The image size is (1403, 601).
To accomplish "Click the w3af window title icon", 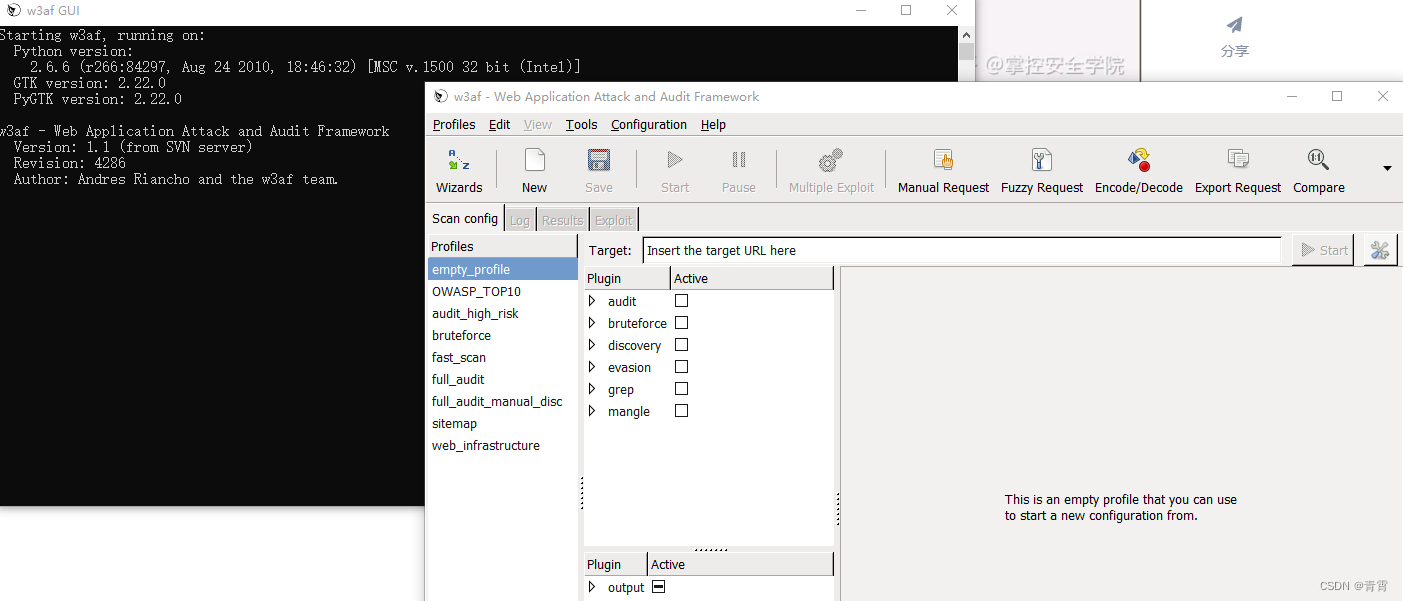I will [x=441, y=96].
